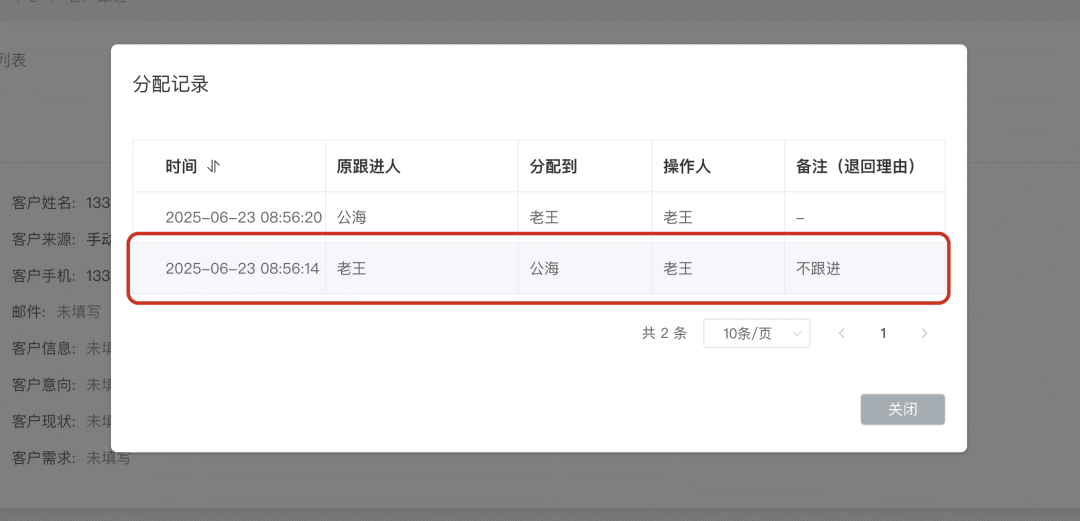Screen dimensions: 1080x521
Task: Go to the previous page arrow
Action: [842, 334]
